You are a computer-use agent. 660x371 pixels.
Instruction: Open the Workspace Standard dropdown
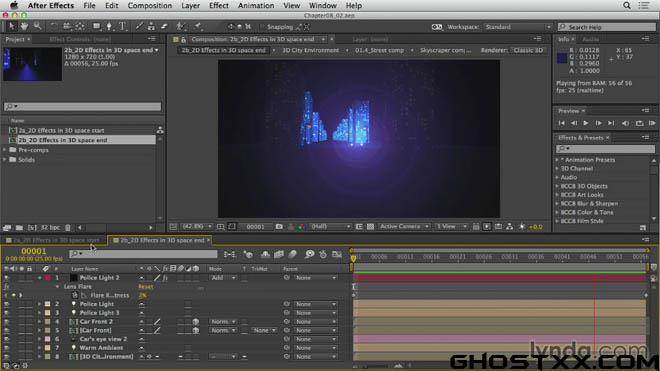(518, 27)
